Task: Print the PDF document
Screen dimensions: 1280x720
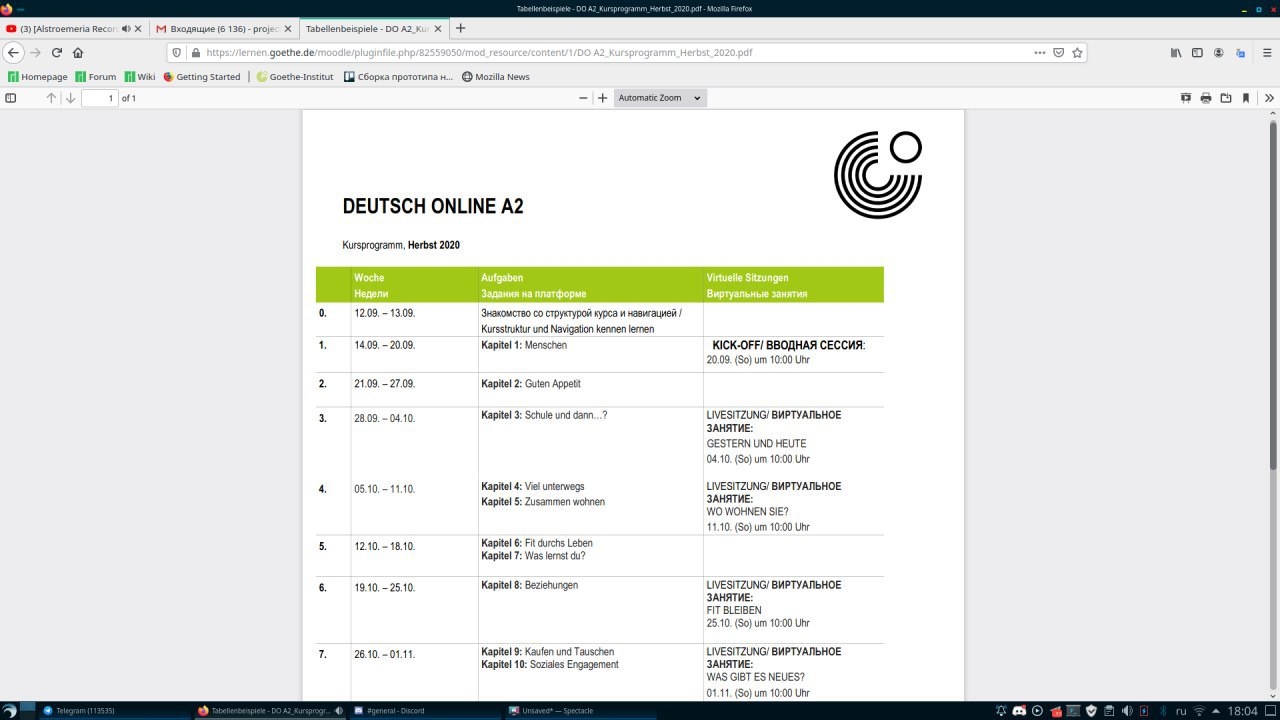Action: (1206, 98)
